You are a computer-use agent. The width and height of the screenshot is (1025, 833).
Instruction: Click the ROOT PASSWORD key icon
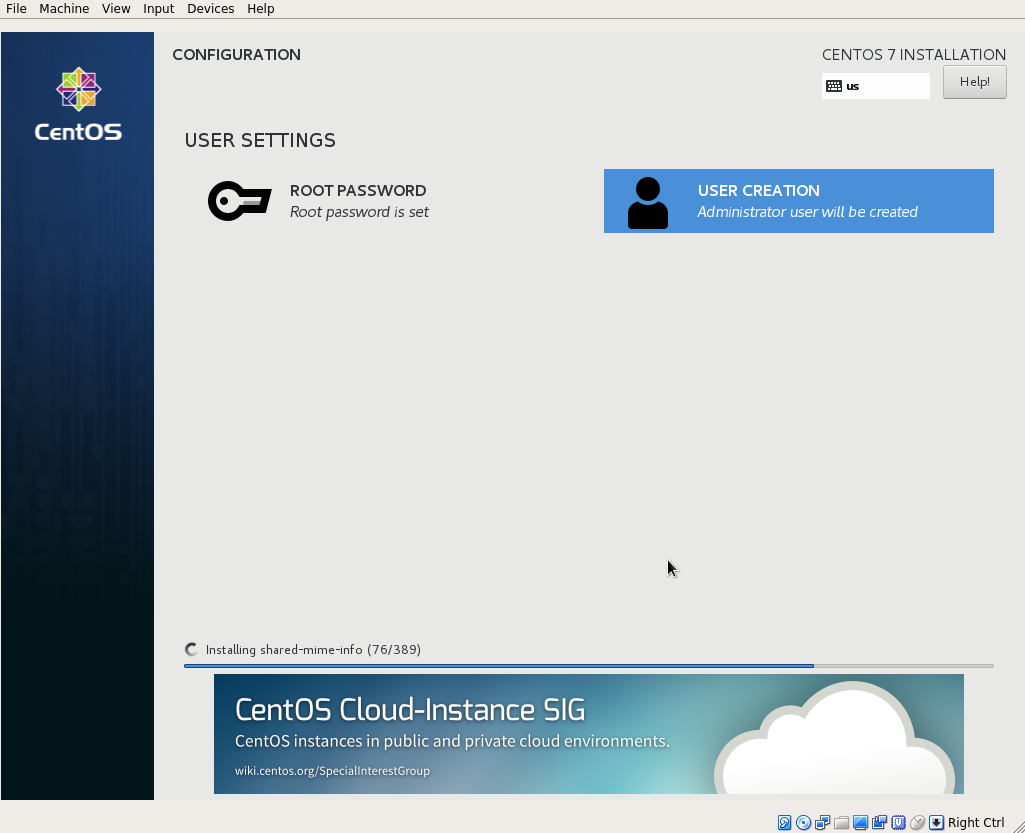pos(239,200)
